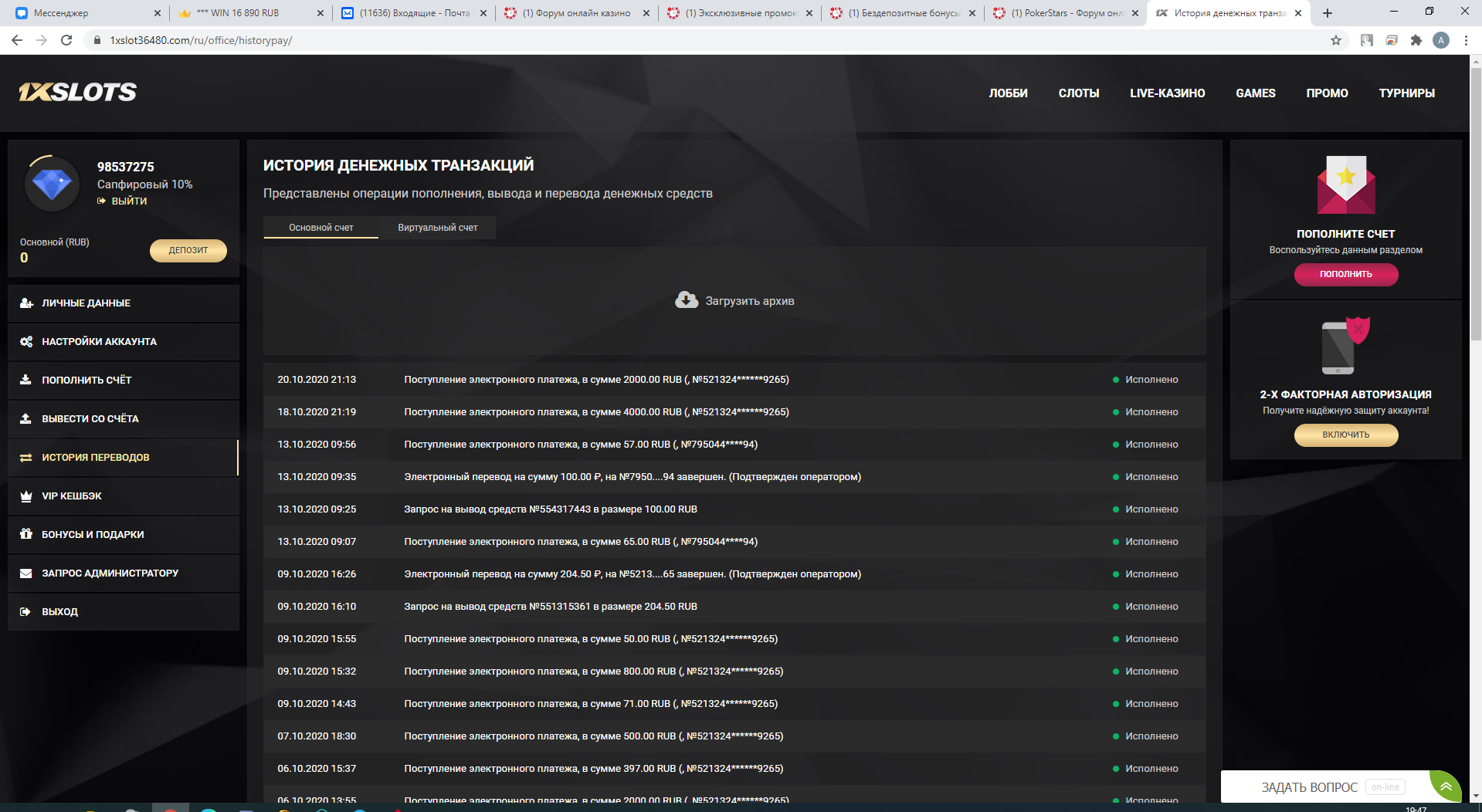Click the Бонусы и подарки gift icon
Screen dimensions: 1482x812
pyautogui.click(x=25, y=534)
